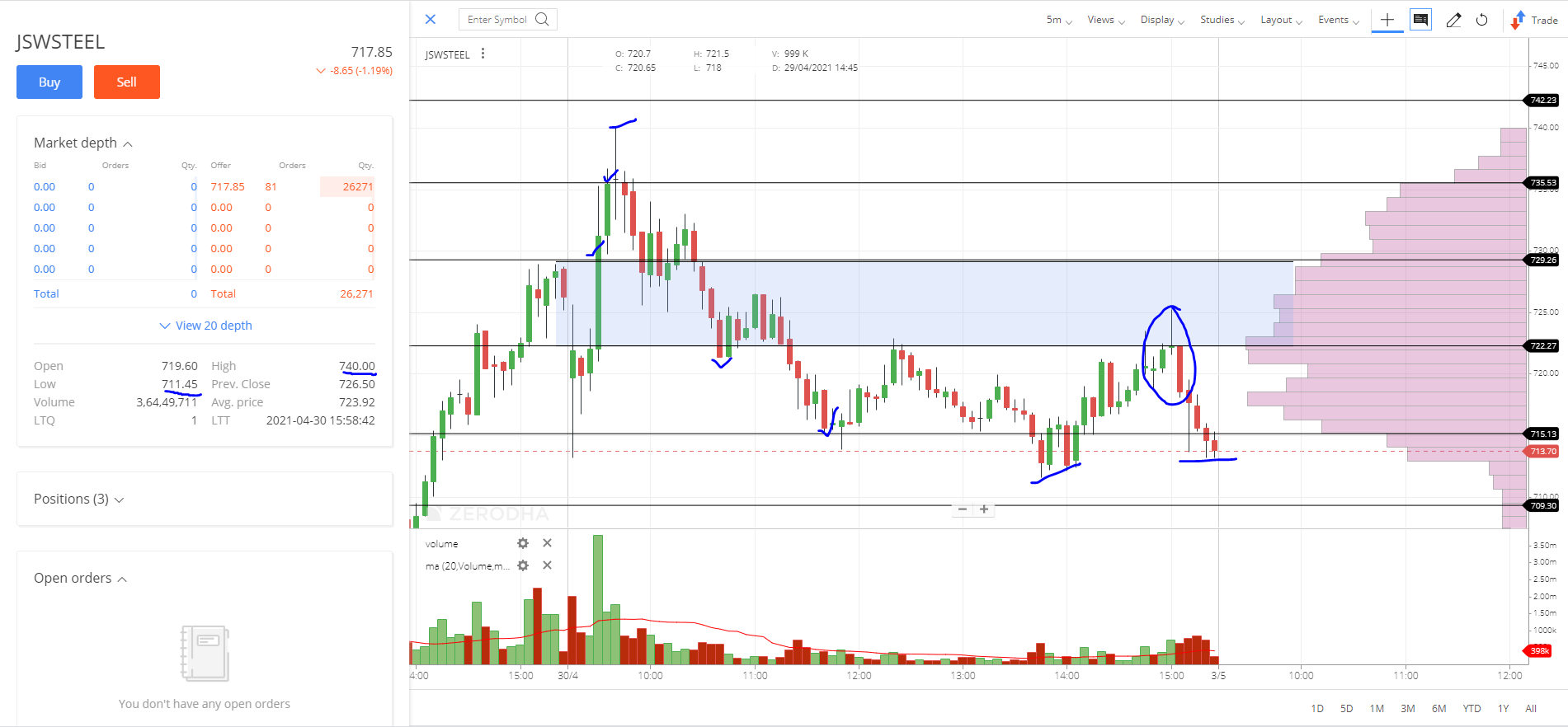Screen dimensions: 1568x727
Task: Toggle the heads-up display info icon
Action: tap(1420, 20)
